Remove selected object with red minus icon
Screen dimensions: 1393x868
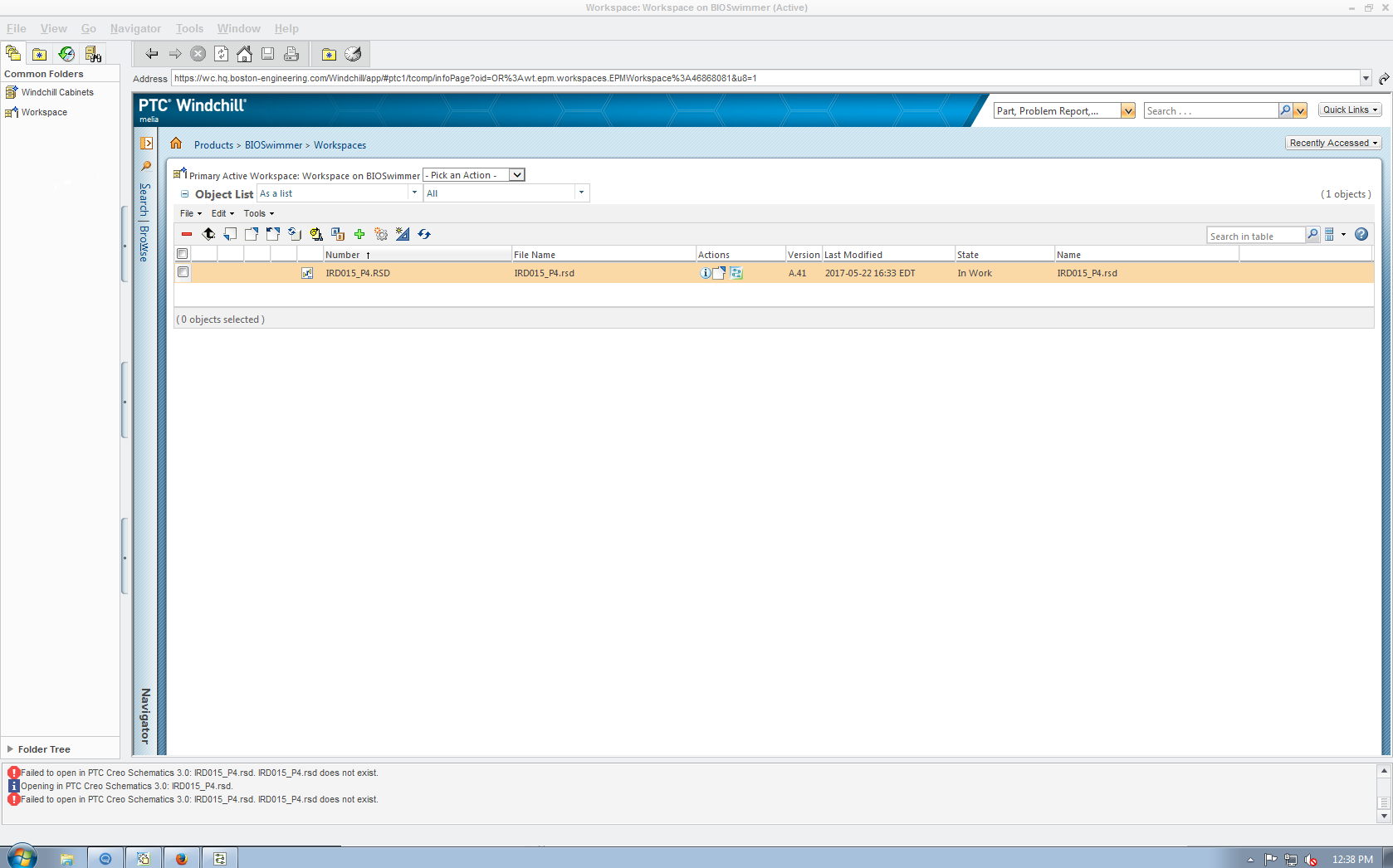tap(187, 234)
